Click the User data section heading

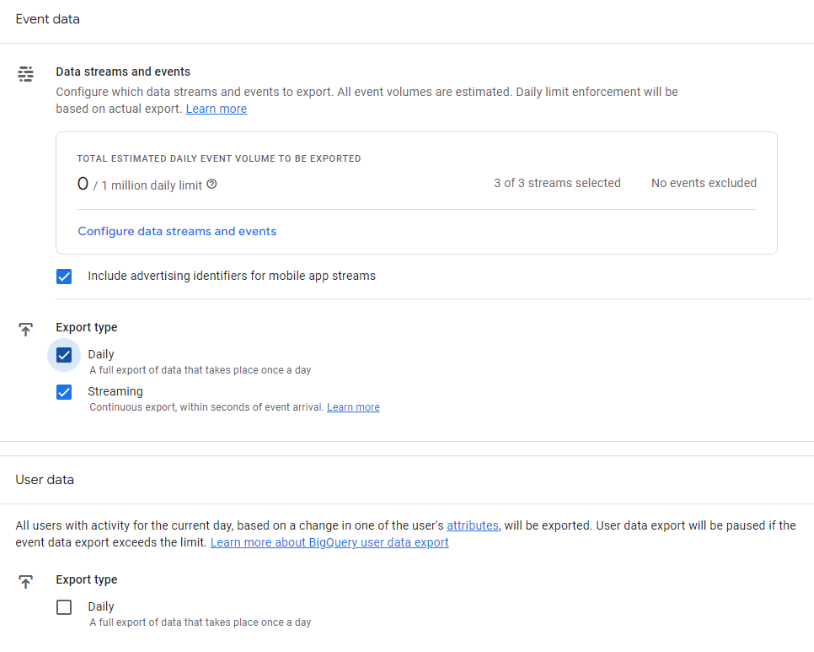[x=45, y=480]
